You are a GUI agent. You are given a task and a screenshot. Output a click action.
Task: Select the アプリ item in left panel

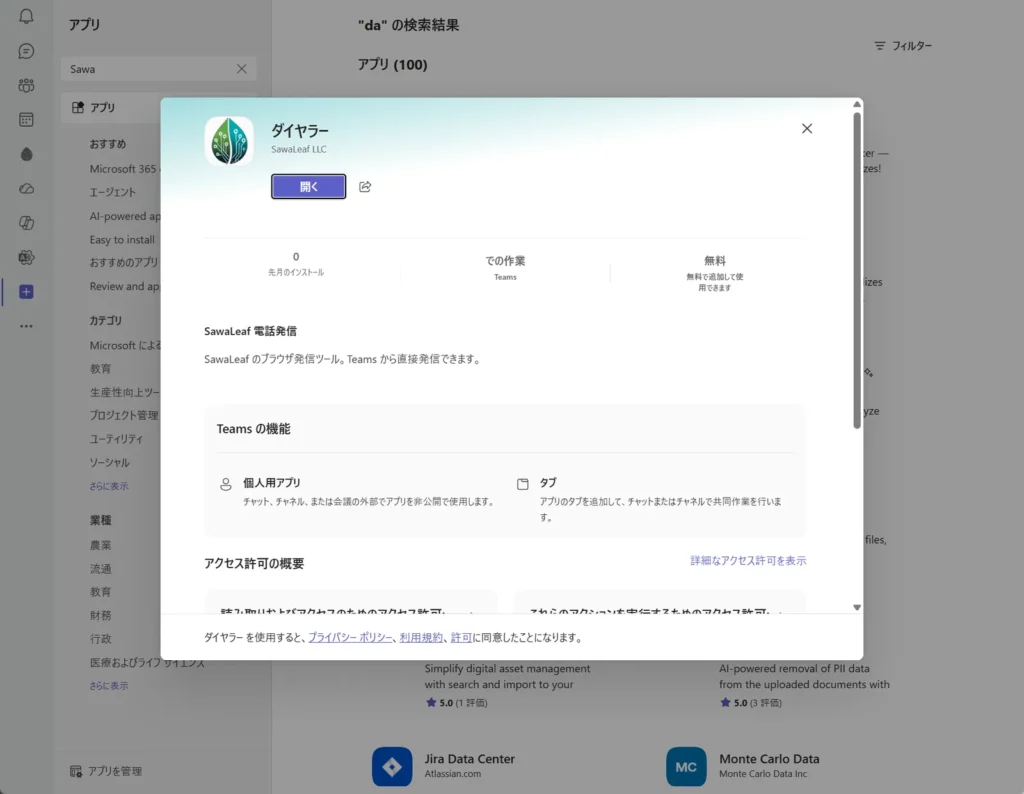(x=111, y=107)
